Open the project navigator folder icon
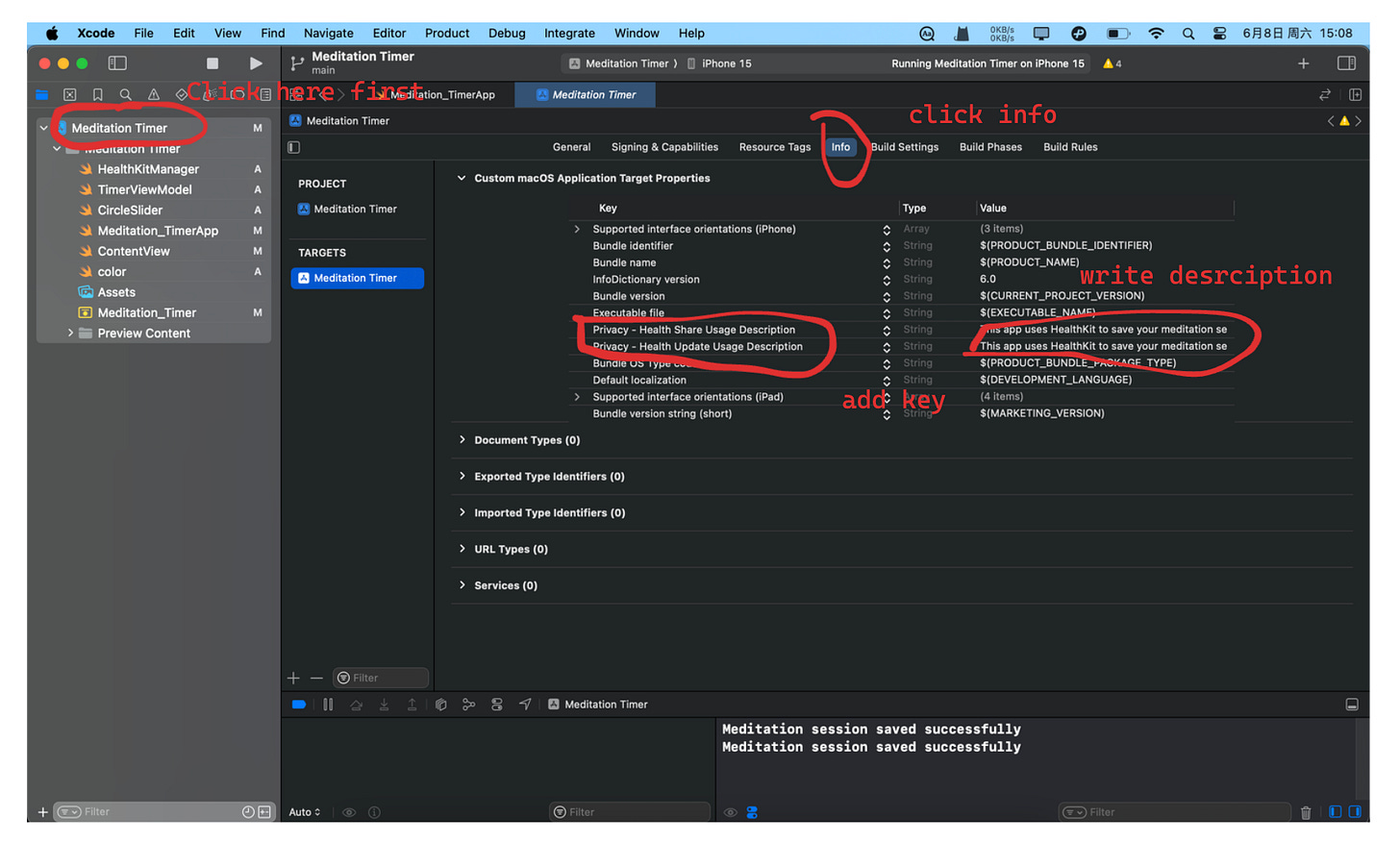The height and width of the screenshot is (842, 1400). tap(42, 94)
